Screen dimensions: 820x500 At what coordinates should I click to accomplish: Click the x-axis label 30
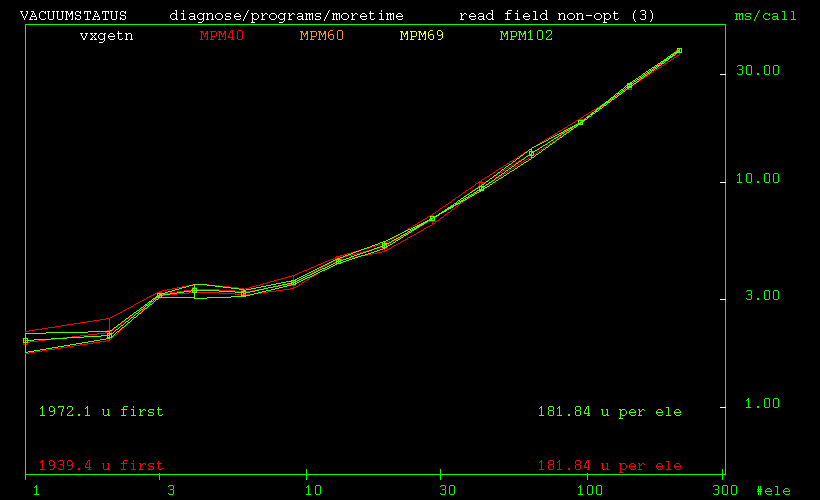click(x=448, y=491)
